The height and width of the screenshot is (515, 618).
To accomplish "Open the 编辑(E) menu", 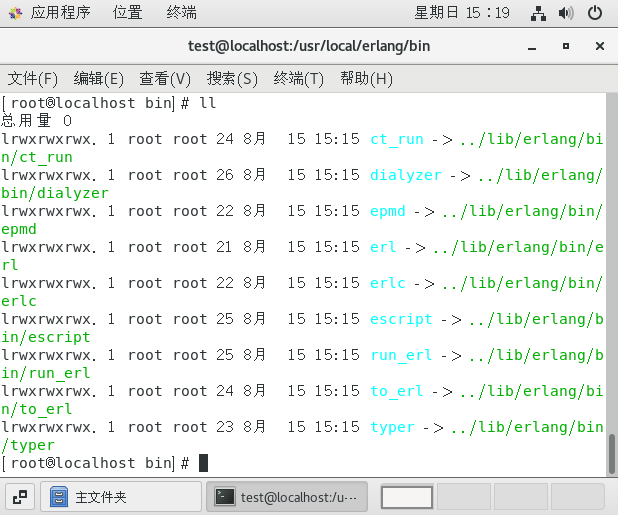I will tap(99, 79).
